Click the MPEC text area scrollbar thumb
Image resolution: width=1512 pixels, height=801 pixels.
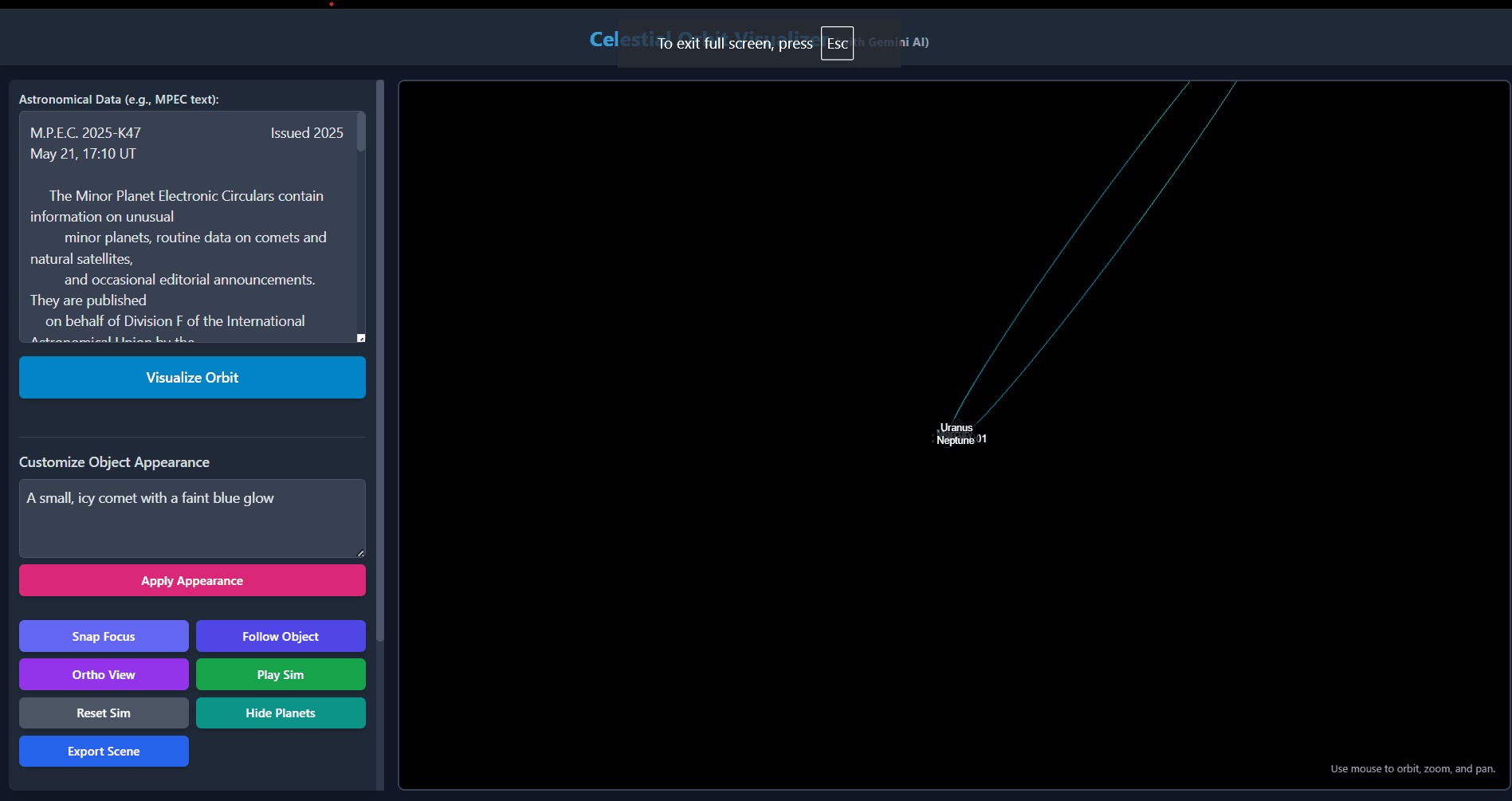(x=361, y=132)
